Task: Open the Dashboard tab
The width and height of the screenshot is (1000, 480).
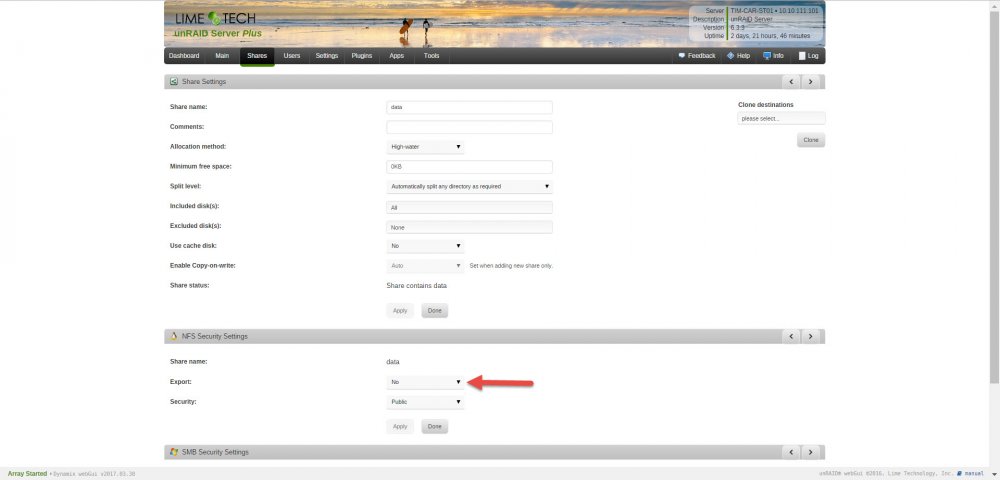Action: click(184, 56)
